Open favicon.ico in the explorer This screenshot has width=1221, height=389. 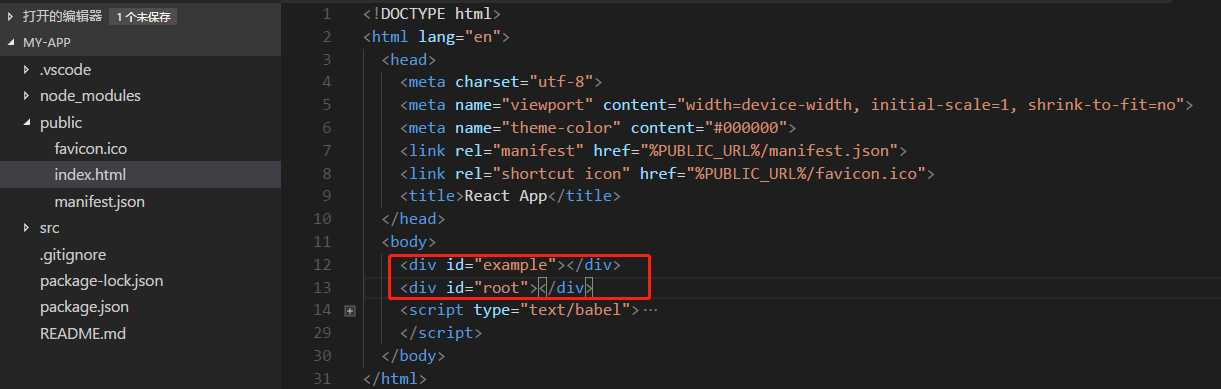90,148
